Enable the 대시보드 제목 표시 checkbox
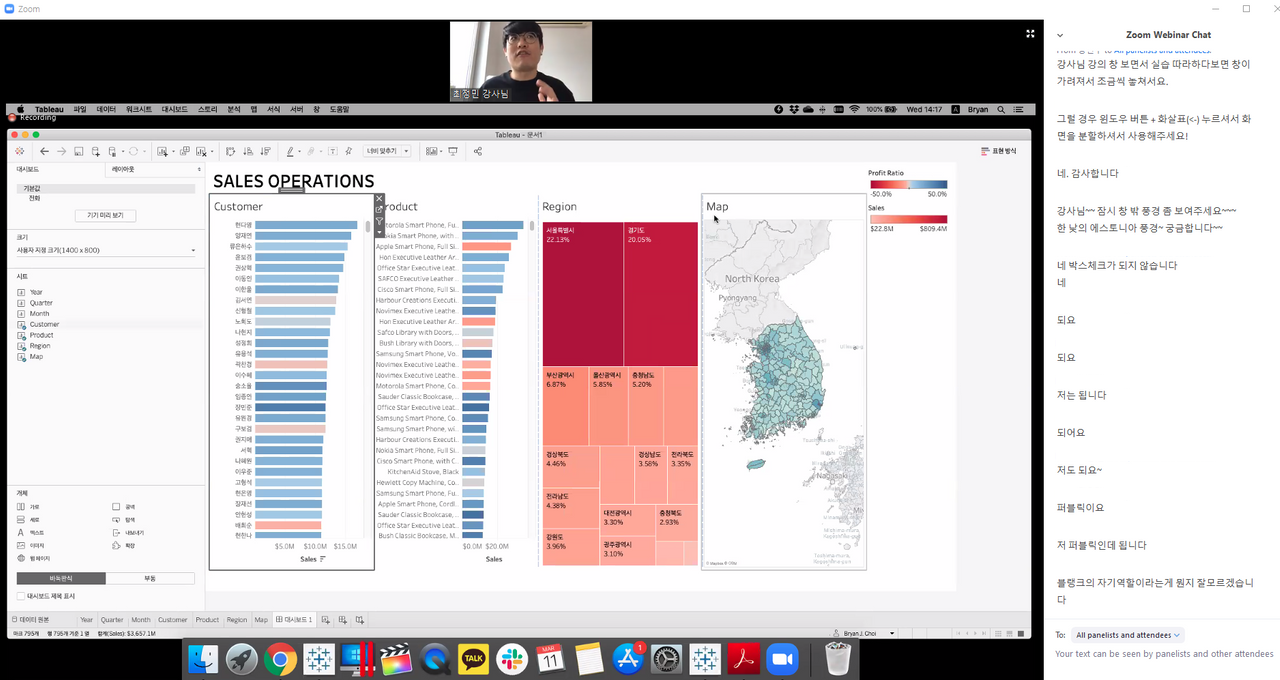 click(x=21, y=596)
